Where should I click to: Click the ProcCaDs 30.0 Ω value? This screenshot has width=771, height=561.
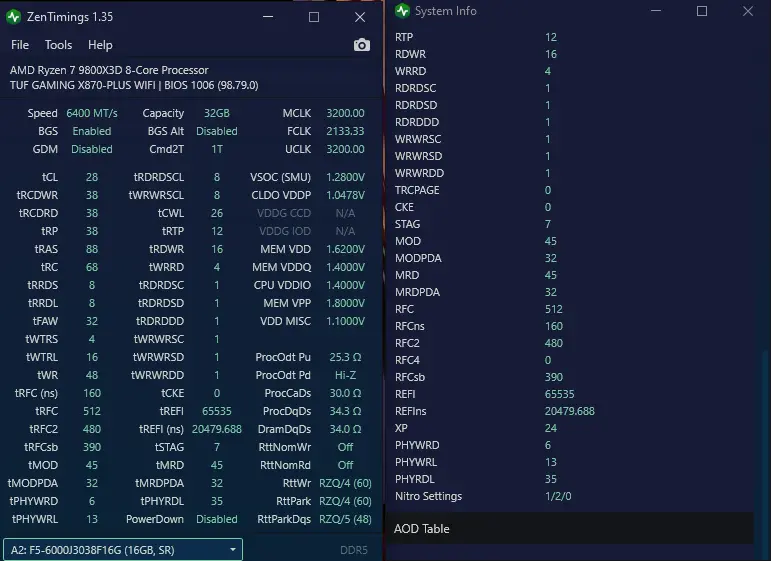(x=345, y=393)
